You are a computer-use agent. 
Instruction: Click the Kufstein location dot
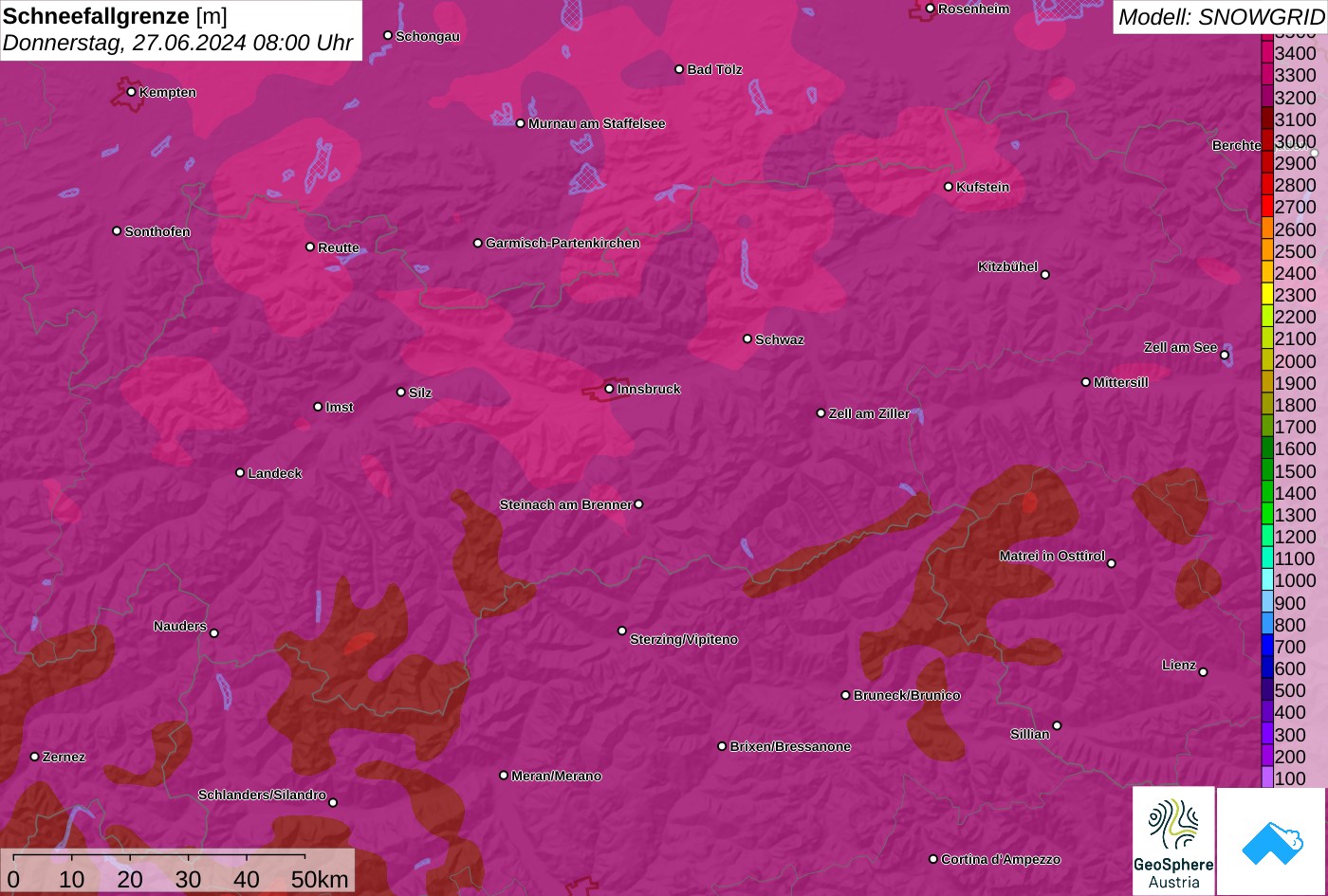pos(949,187)
